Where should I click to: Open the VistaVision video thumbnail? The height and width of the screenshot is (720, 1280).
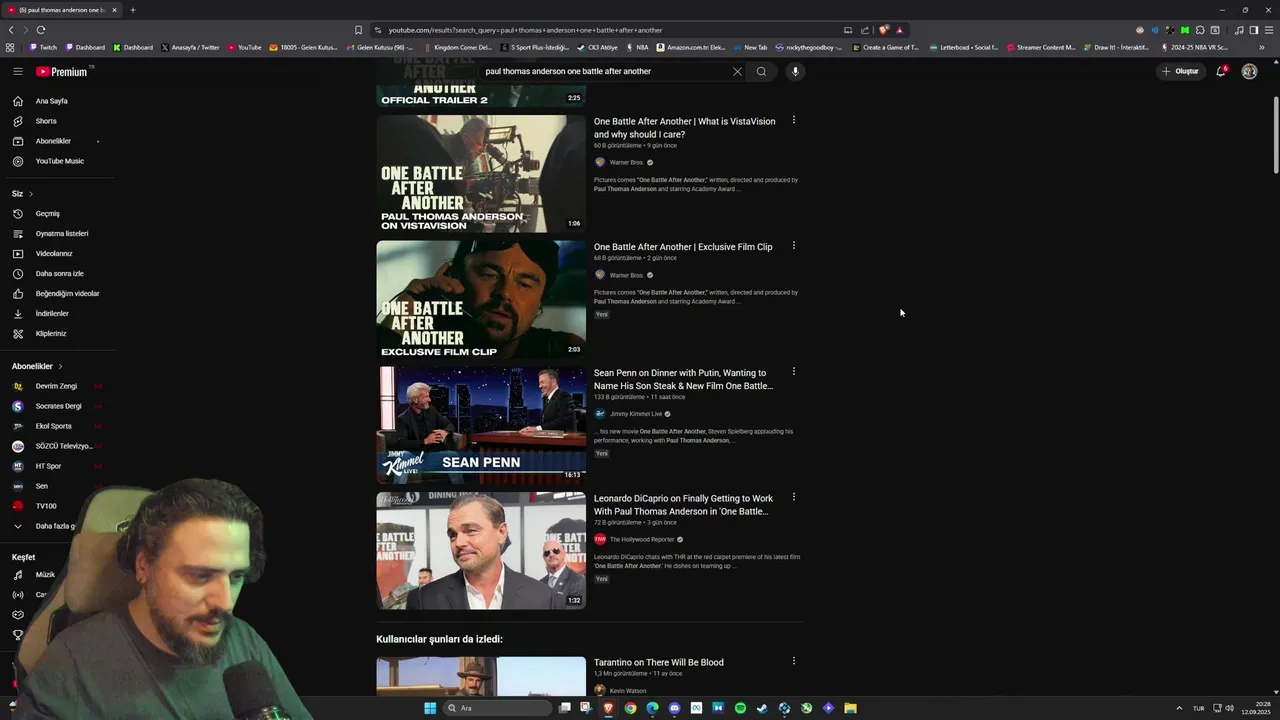[x=481, y=174]
